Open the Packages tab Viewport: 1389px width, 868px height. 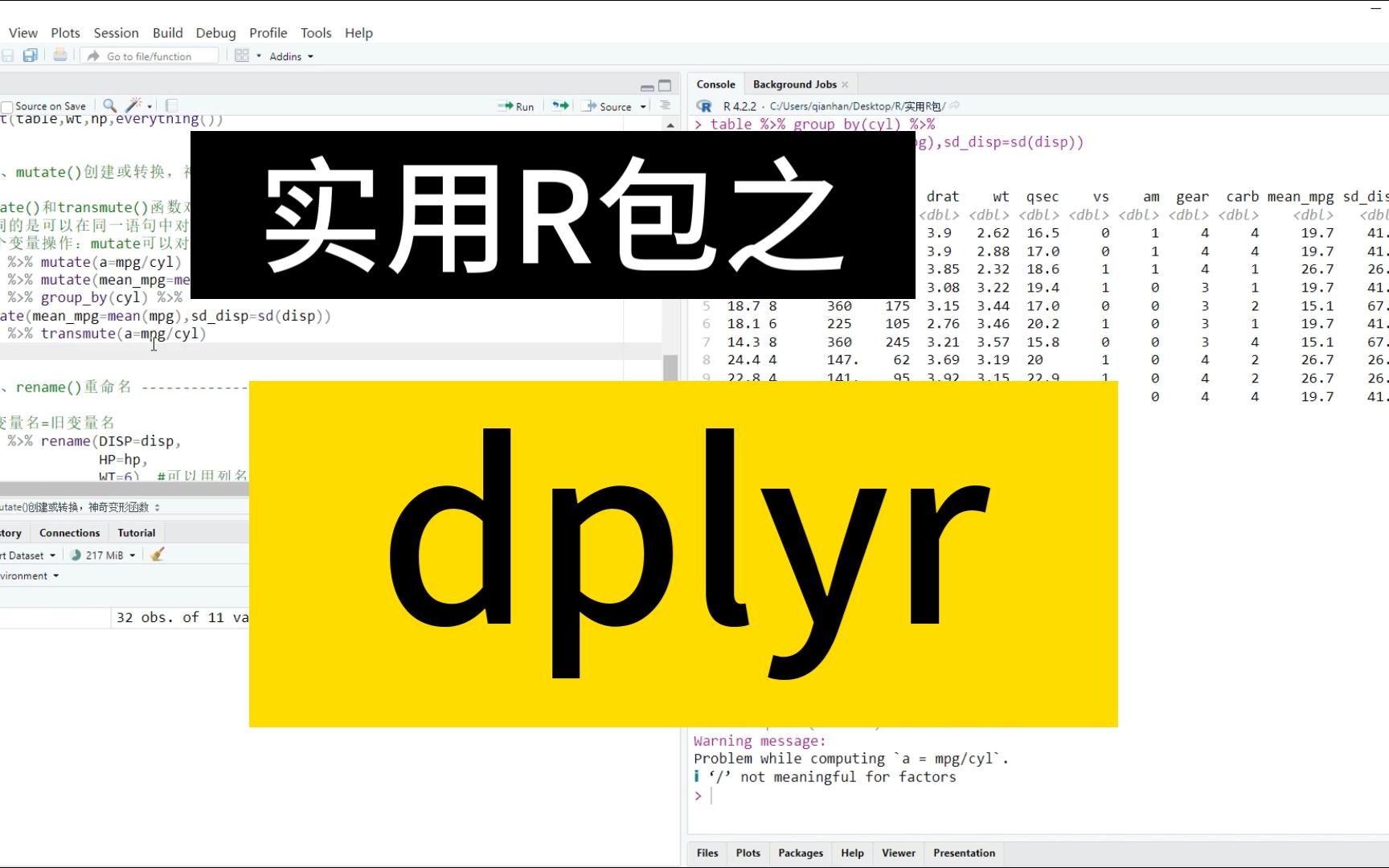pos(801,853)
